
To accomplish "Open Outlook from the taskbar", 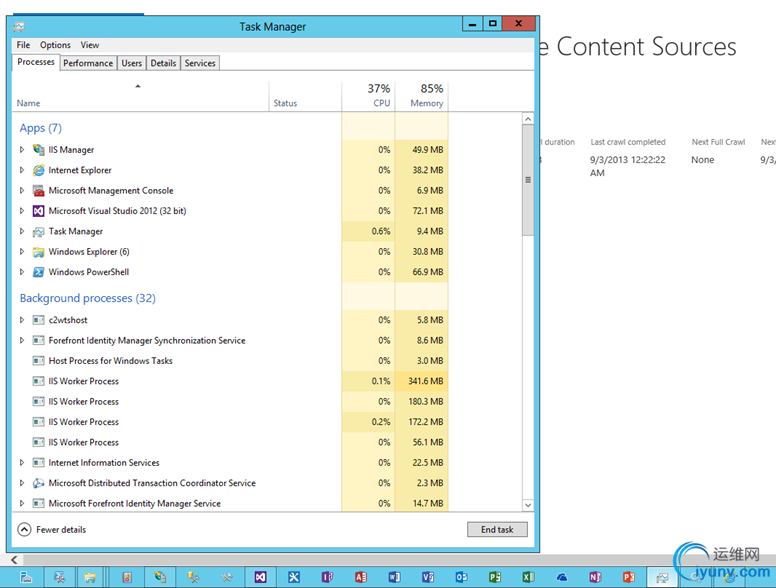I will (461, 577).
